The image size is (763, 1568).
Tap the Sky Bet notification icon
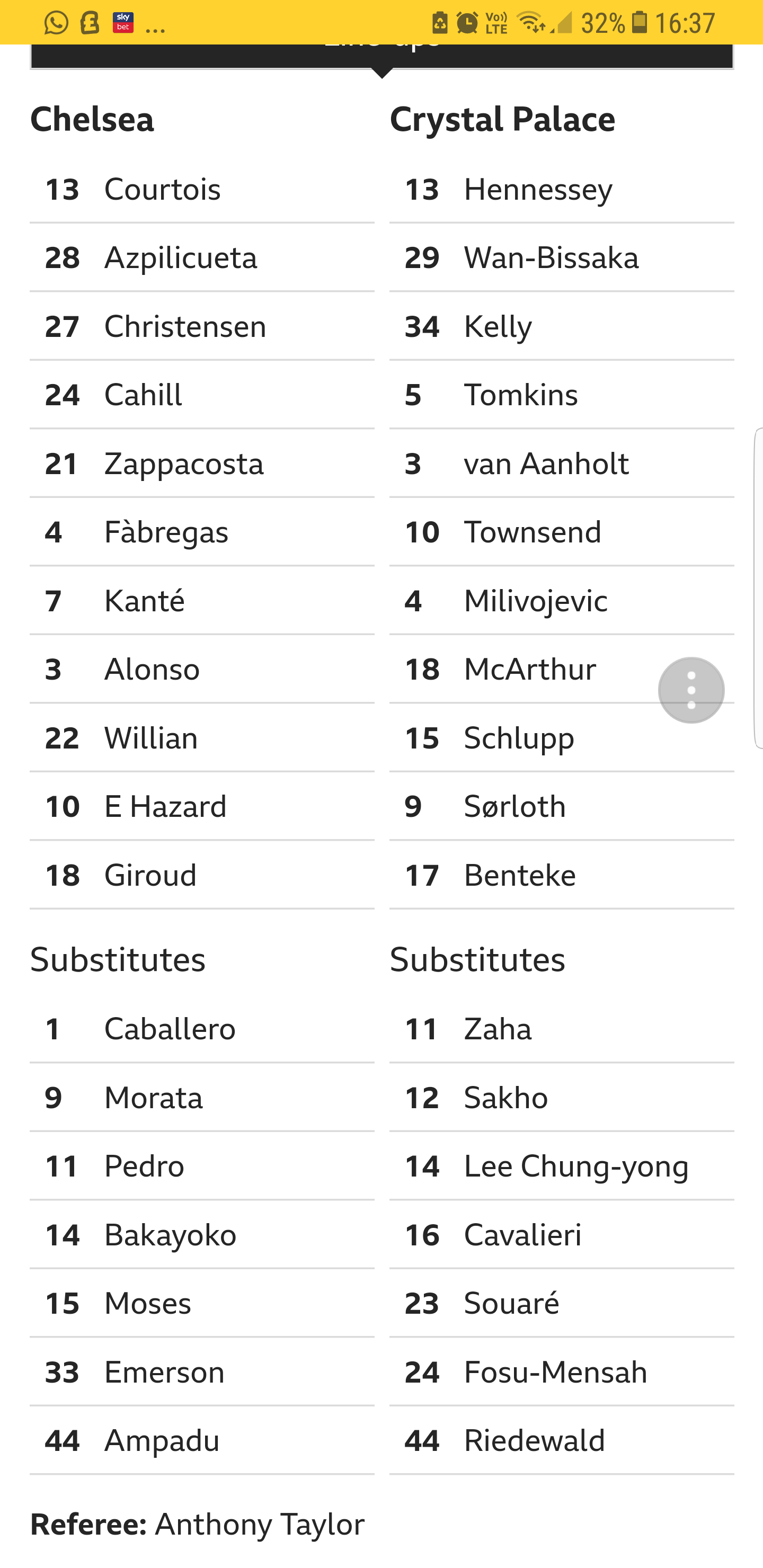pyautogui.click(x=123, y=23)
